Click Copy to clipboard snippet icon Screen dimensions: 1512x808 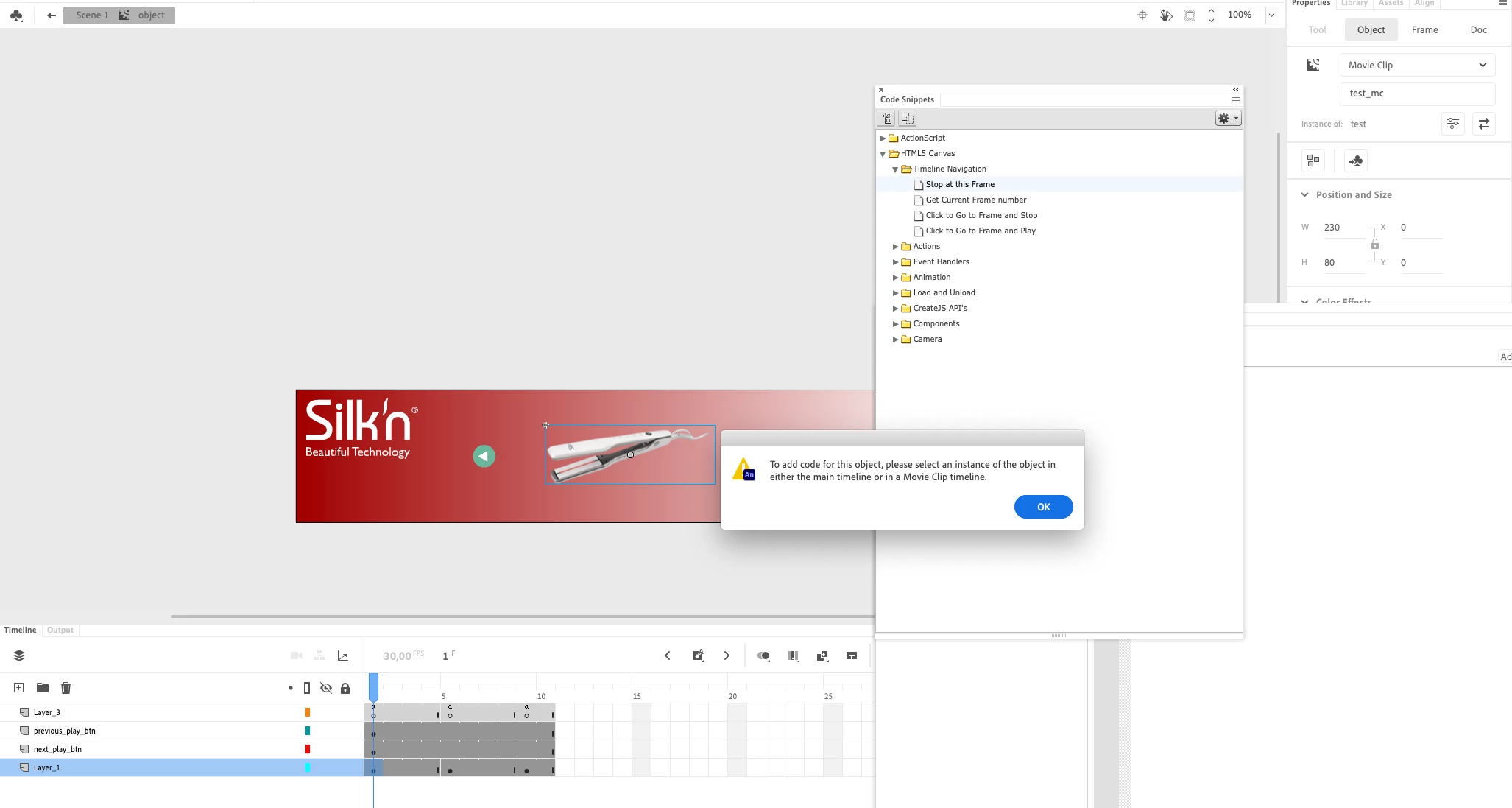tap(907, 118)
